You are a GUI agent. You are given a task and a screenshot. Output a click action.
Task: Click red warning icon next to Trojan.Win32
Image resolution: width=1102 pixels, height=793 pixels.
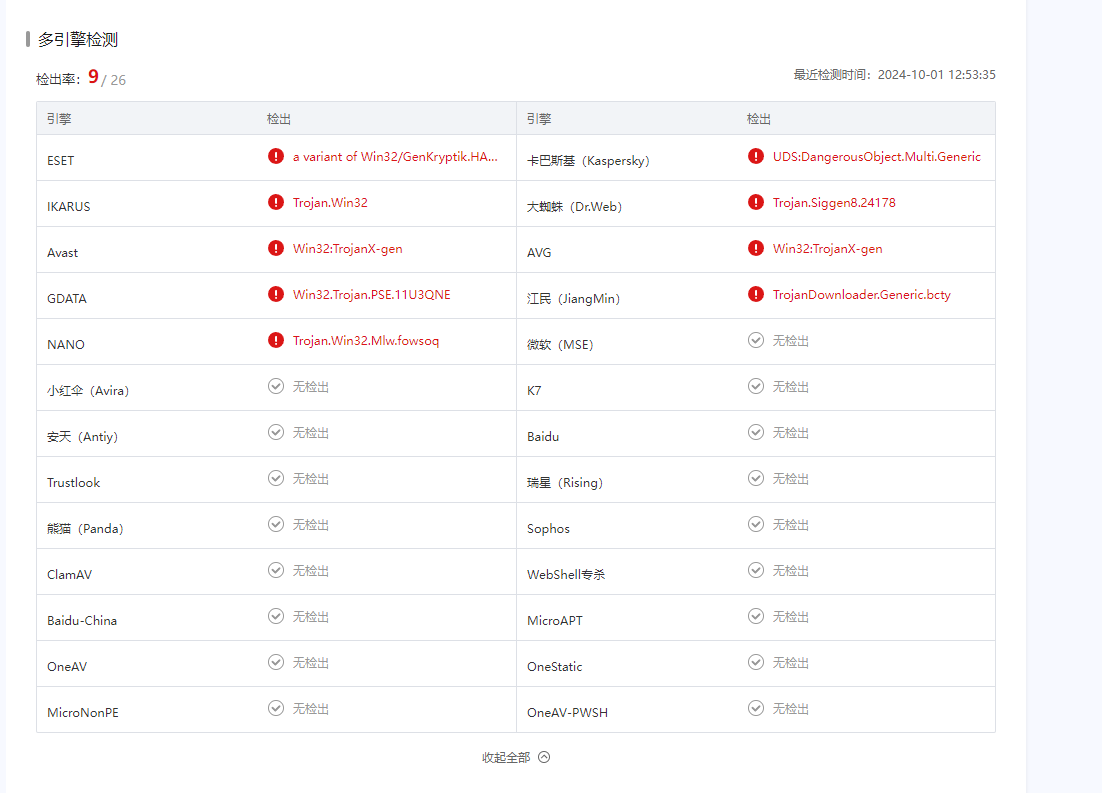(276, 202)
